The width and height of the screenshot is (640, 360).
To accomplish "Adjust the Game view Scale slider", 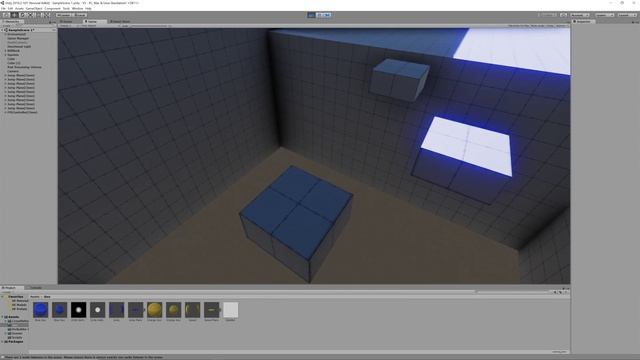I will 151,26.
